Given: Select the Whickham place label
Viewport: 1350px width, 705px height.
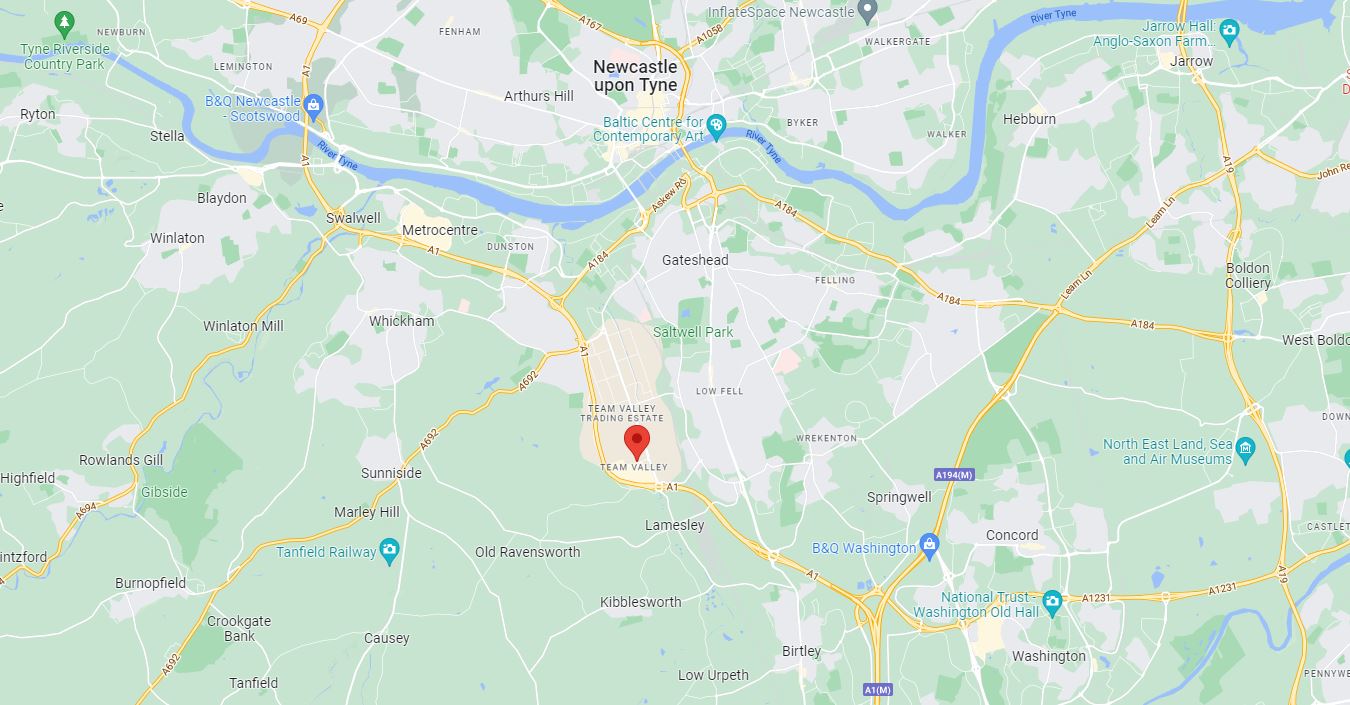Looking at the screenshot, I should [402, 321].
